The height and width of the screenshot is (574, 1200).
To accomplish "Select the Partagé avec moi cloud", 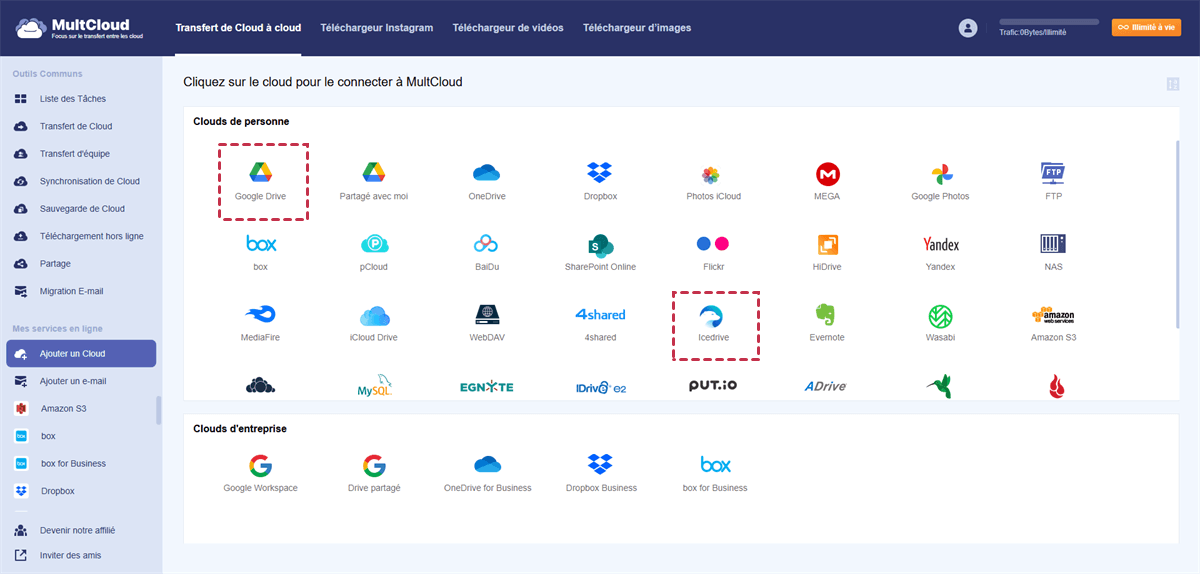I will pyautogui.click(x=374, y=181).
